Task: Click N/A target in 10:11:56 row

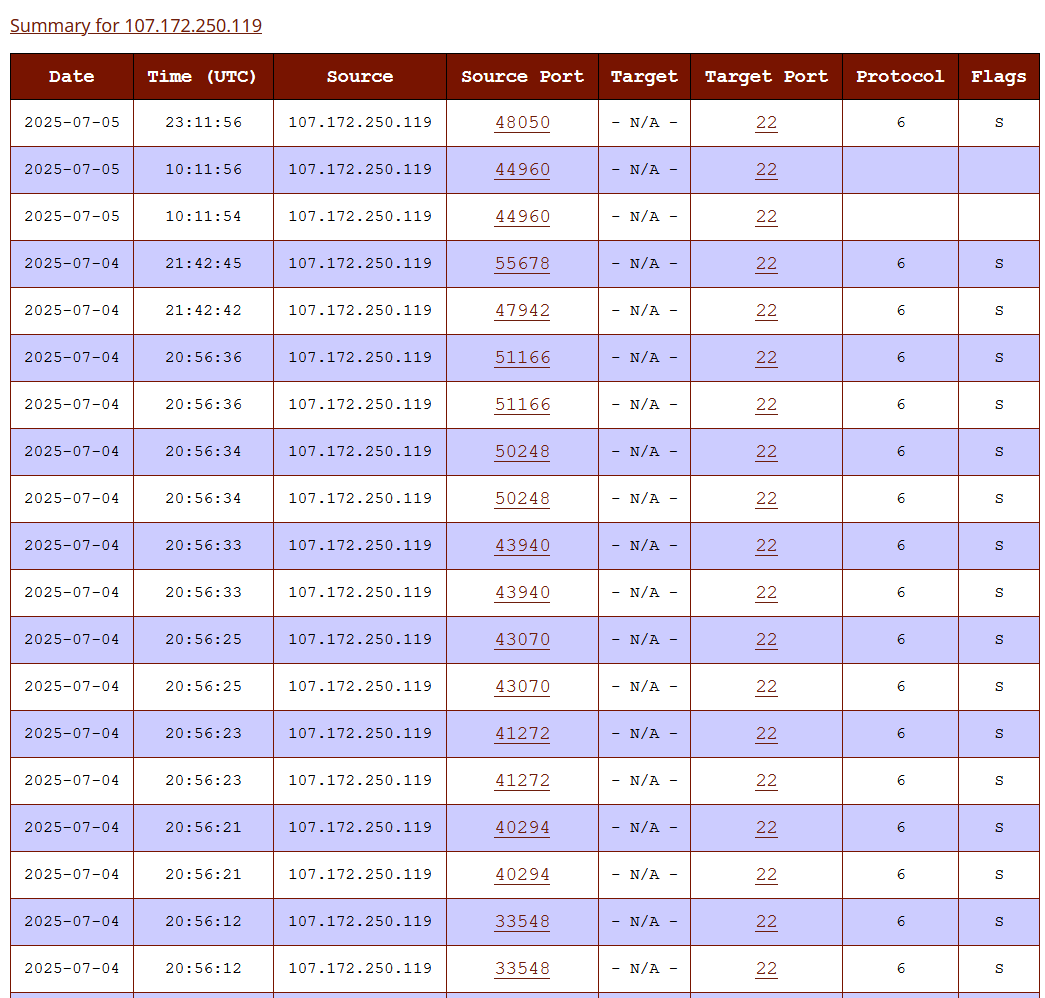Action: click(x=644, y=169)
